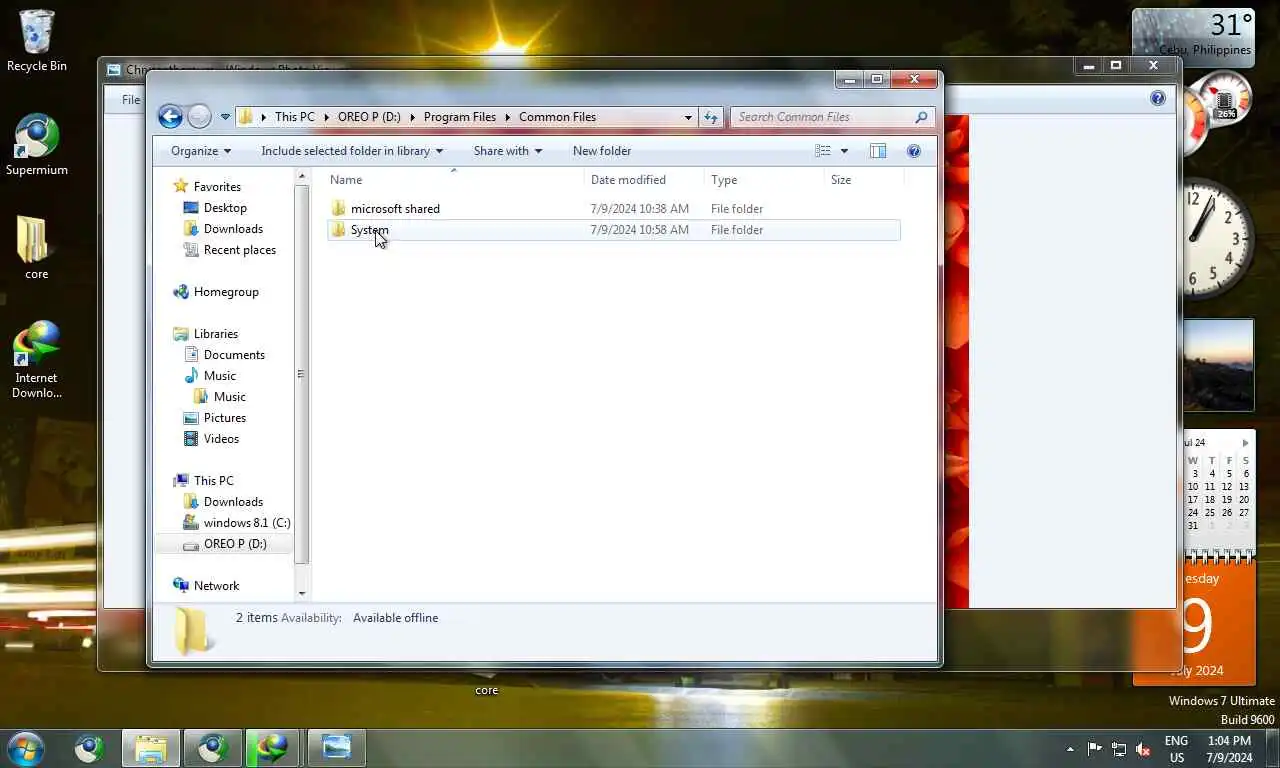This screenshot has height=768, width=1280.
Task: Open the Share with menu
Action: tap(508, 151)
